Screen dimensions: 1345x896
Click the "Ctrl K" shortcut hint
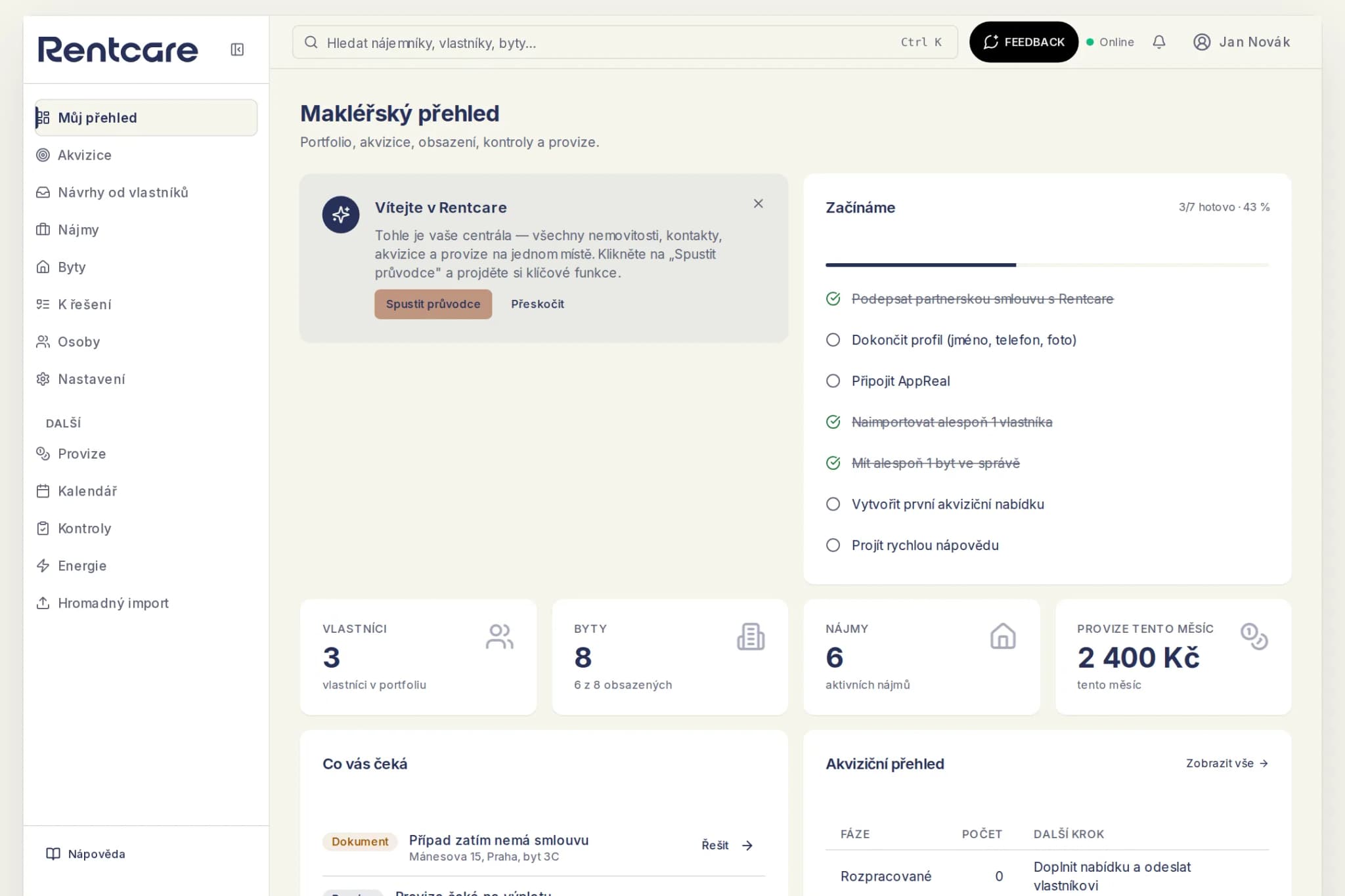tap(921, 42)
